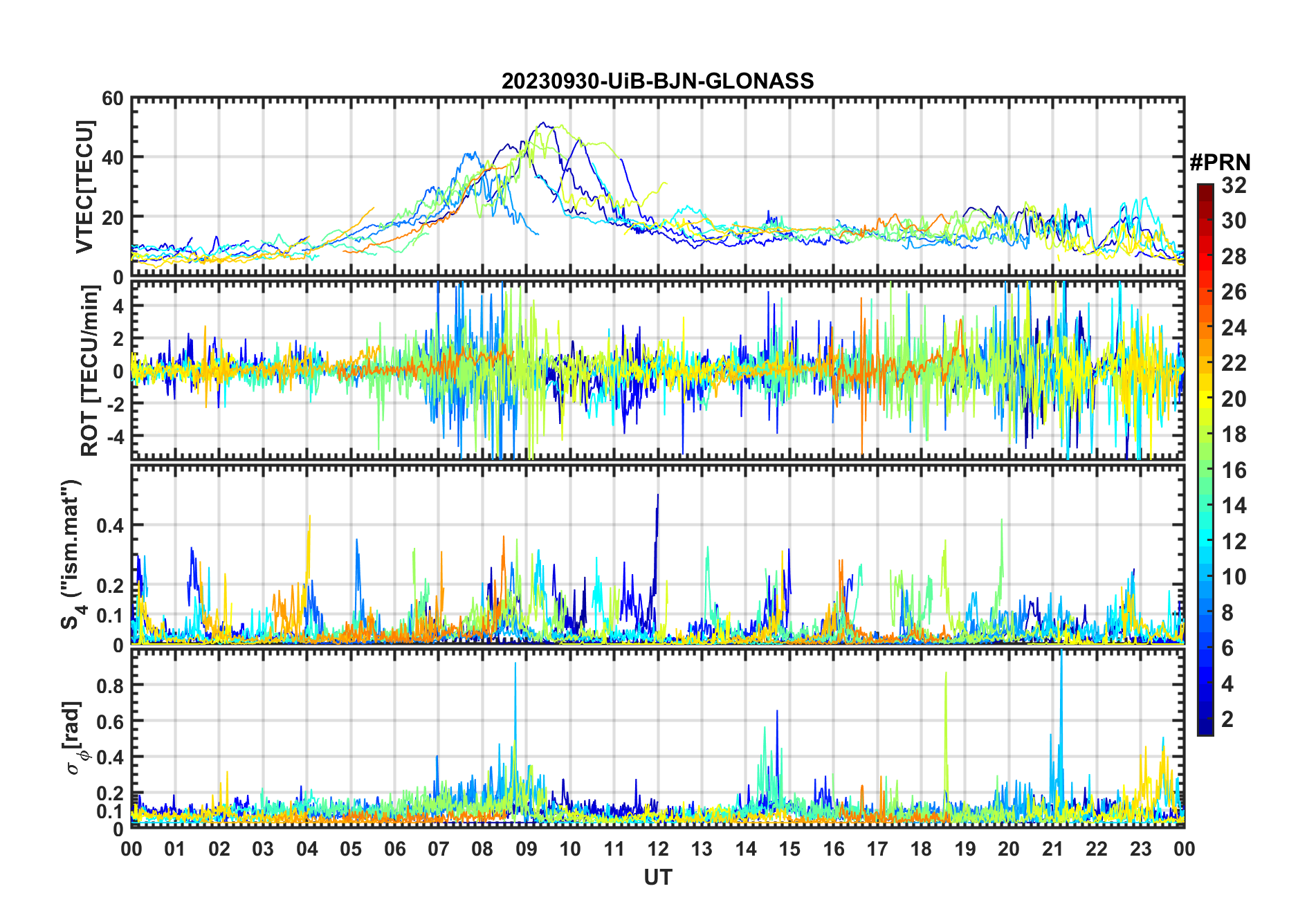Viewport: 1316px width, 920px height.
Task: Click x-axis tick label 12
Action: point(658,849)
